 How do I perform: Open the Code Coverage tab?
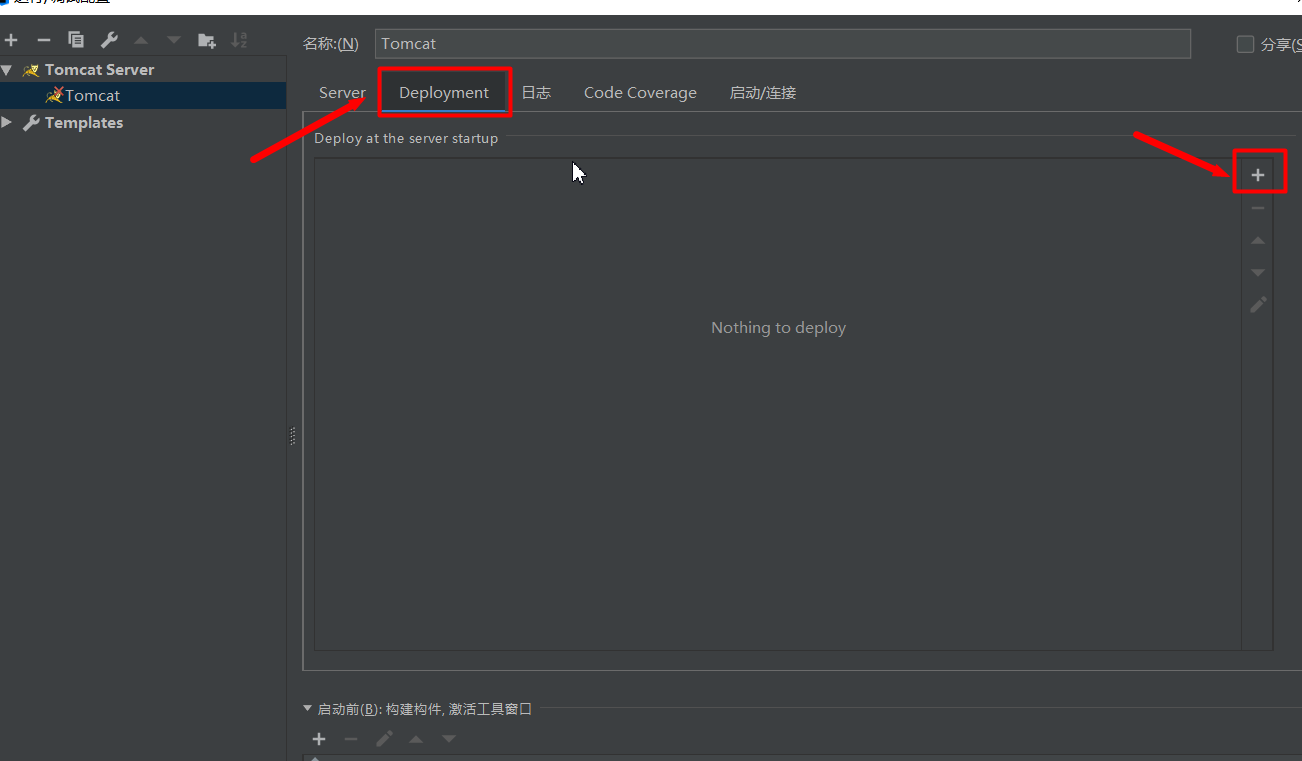tap(640, 92)
